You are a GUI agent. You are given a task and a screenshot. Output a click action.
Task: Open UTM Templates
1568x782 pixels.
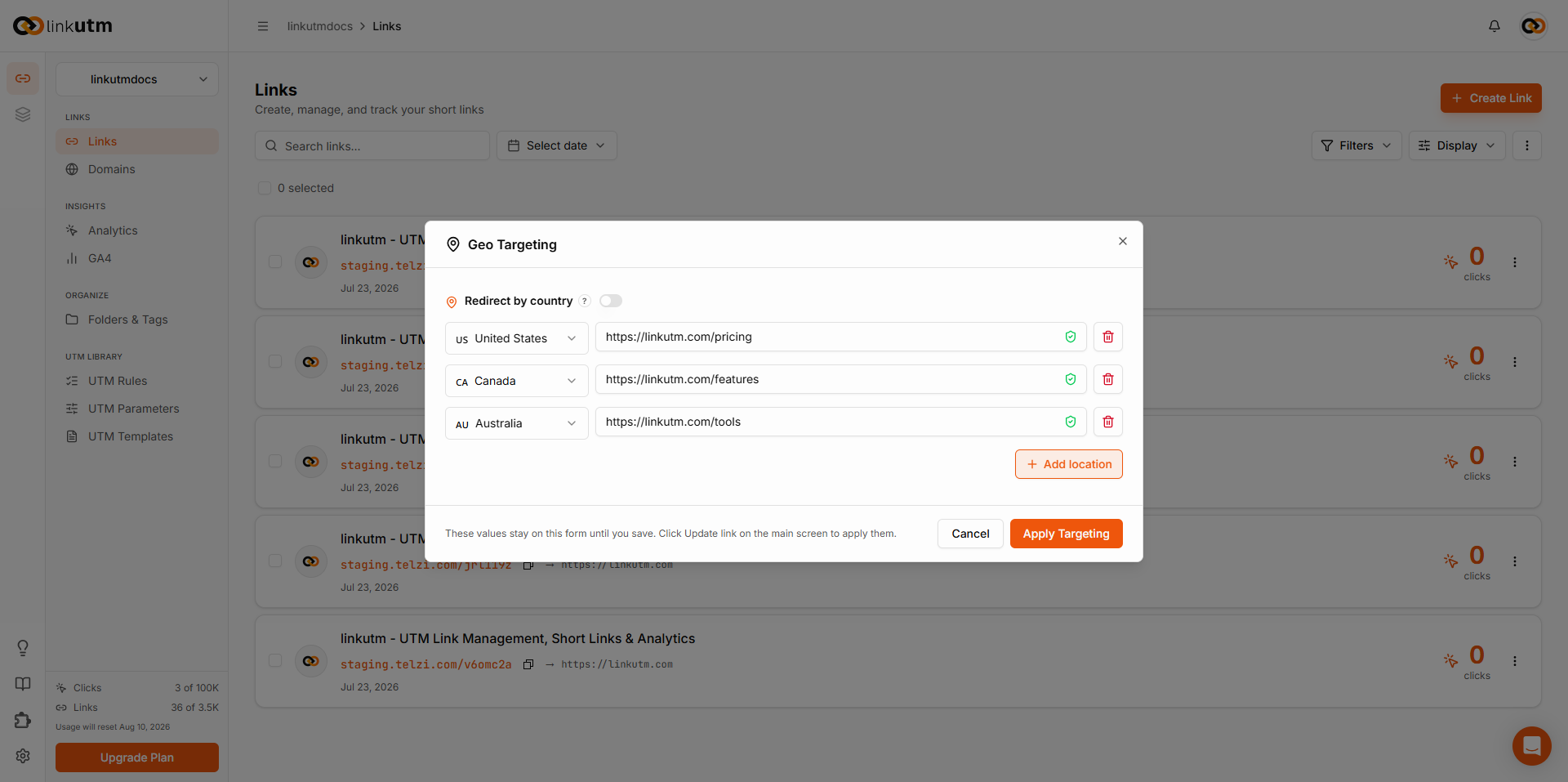coord(137,436)
